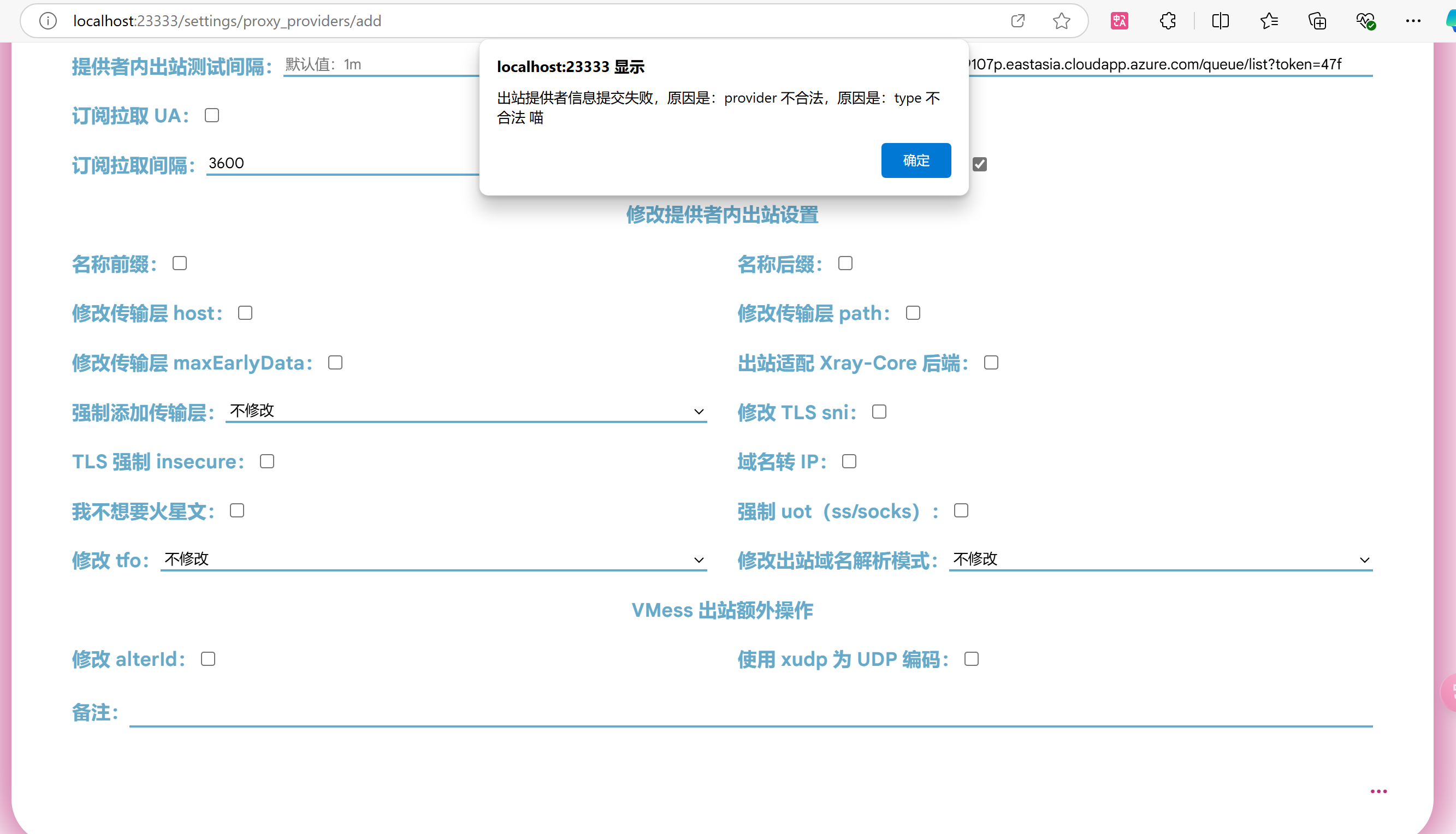
Task: Open the favorites list icon
Action: 1269,21
